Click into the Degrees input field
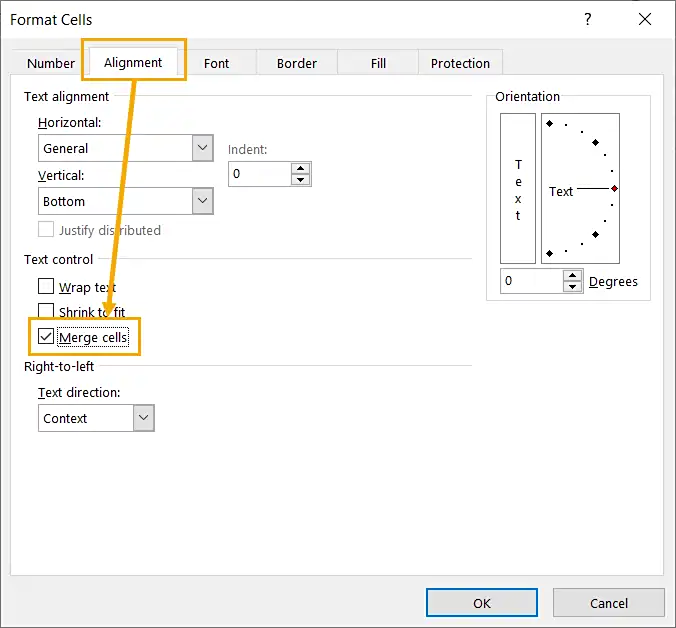The image size is (676, 628). pyautogui.click(x=531, y=281)
